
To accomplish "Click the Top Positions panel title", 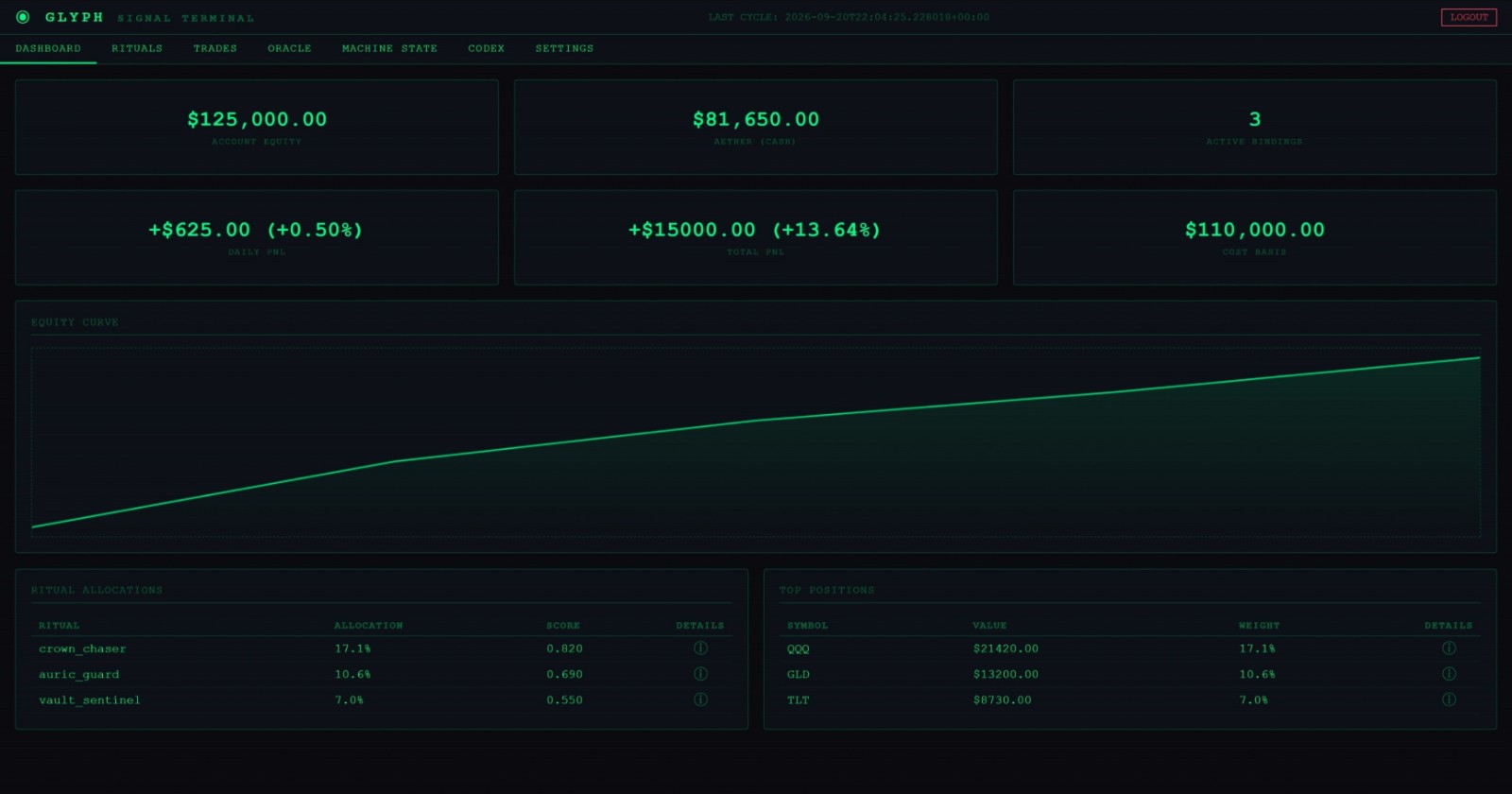I will [x=827, y=590].
